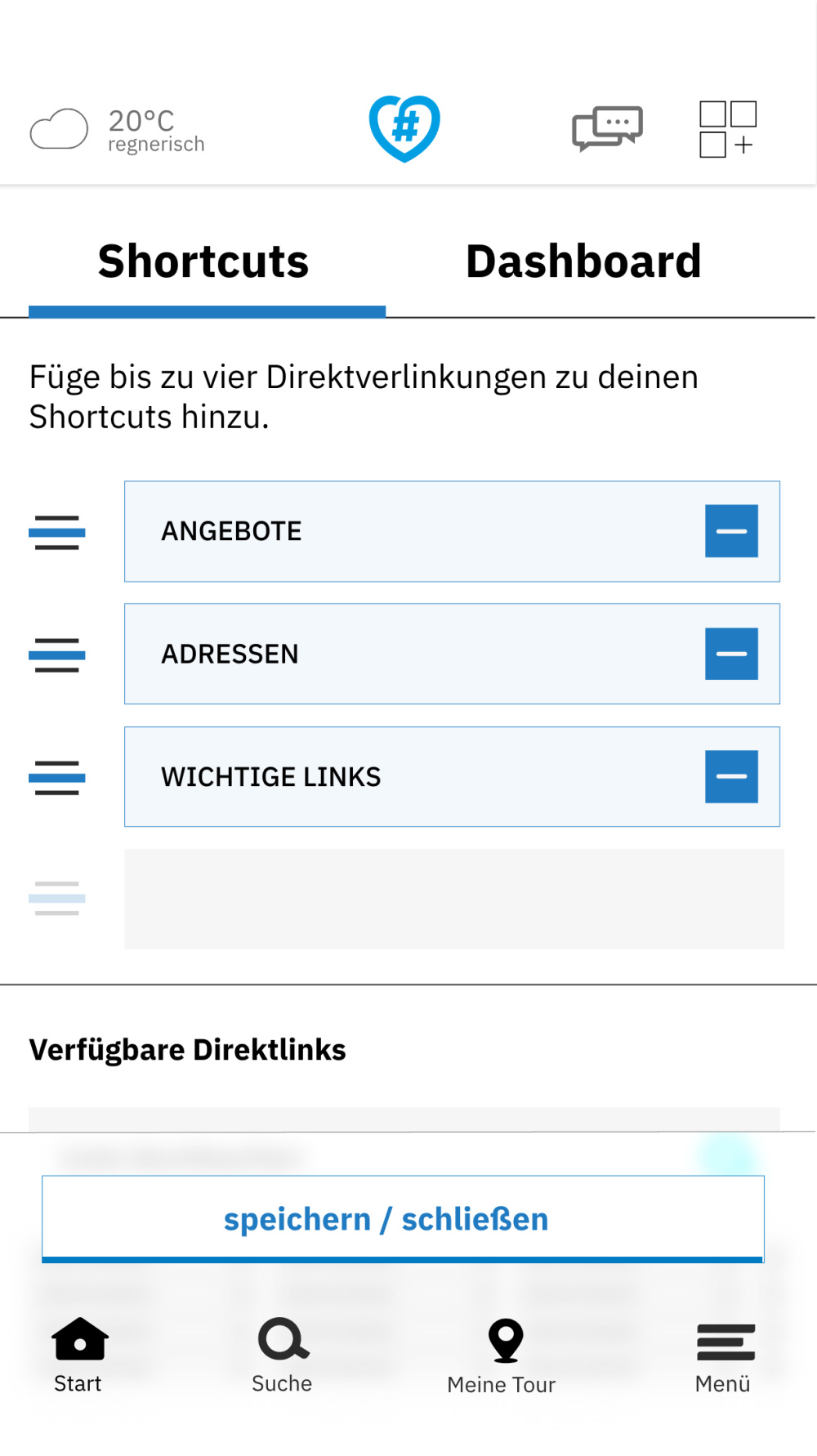Image resolution: width=817 pixels, height=1456 pixels.
Task: Open the chat messages icon
Action: click(x=607, y=128)
